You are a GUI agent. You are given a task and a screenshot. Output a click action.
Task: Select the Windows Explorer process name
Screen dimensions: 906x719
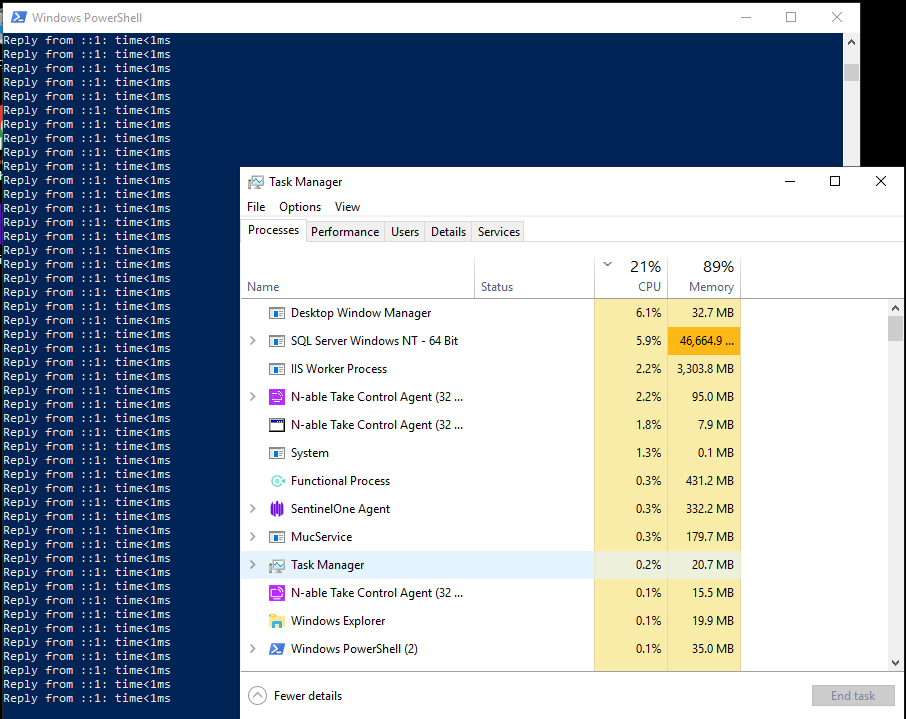(x=338, y=621)
